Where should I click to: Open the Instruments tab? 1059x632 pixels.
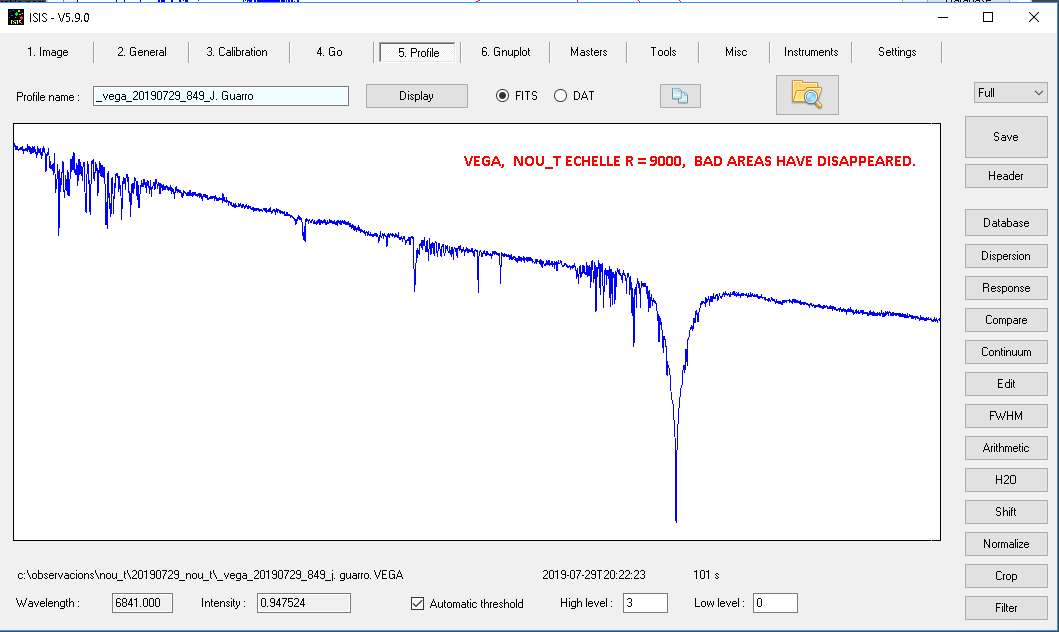click(810, 52)
